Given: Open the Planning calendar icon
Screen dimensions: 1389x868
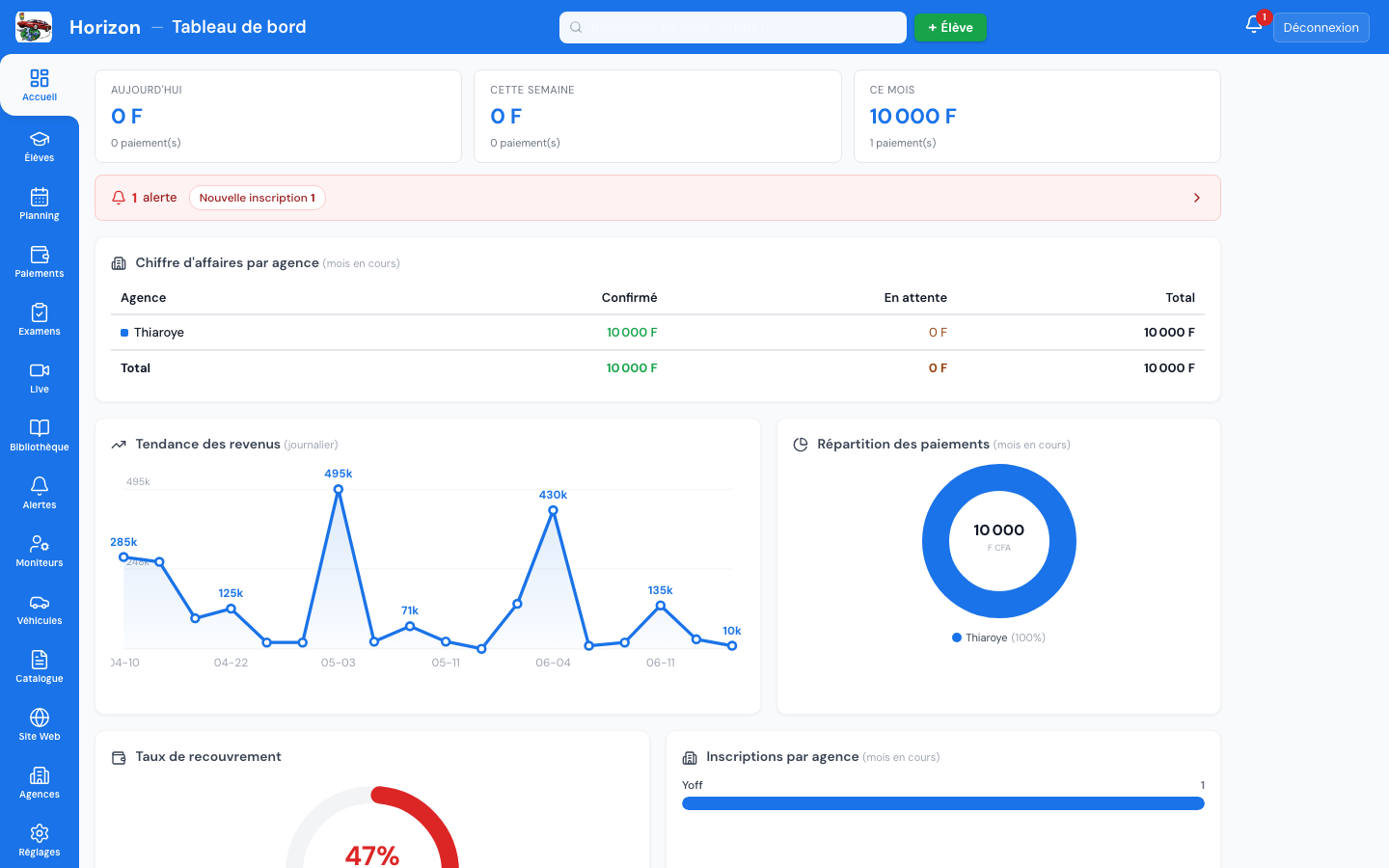Looking at the screenshot, I should (40, 203).
